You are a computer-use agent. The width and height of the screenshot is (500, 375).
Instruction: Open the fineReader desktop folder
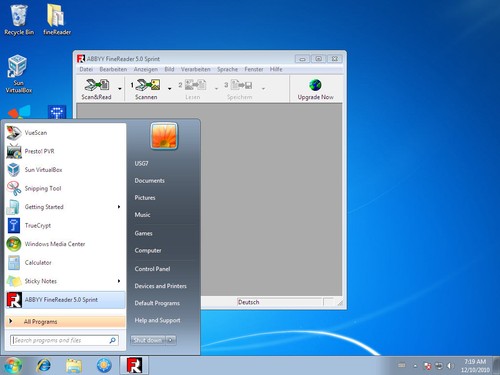pos(57,19)
